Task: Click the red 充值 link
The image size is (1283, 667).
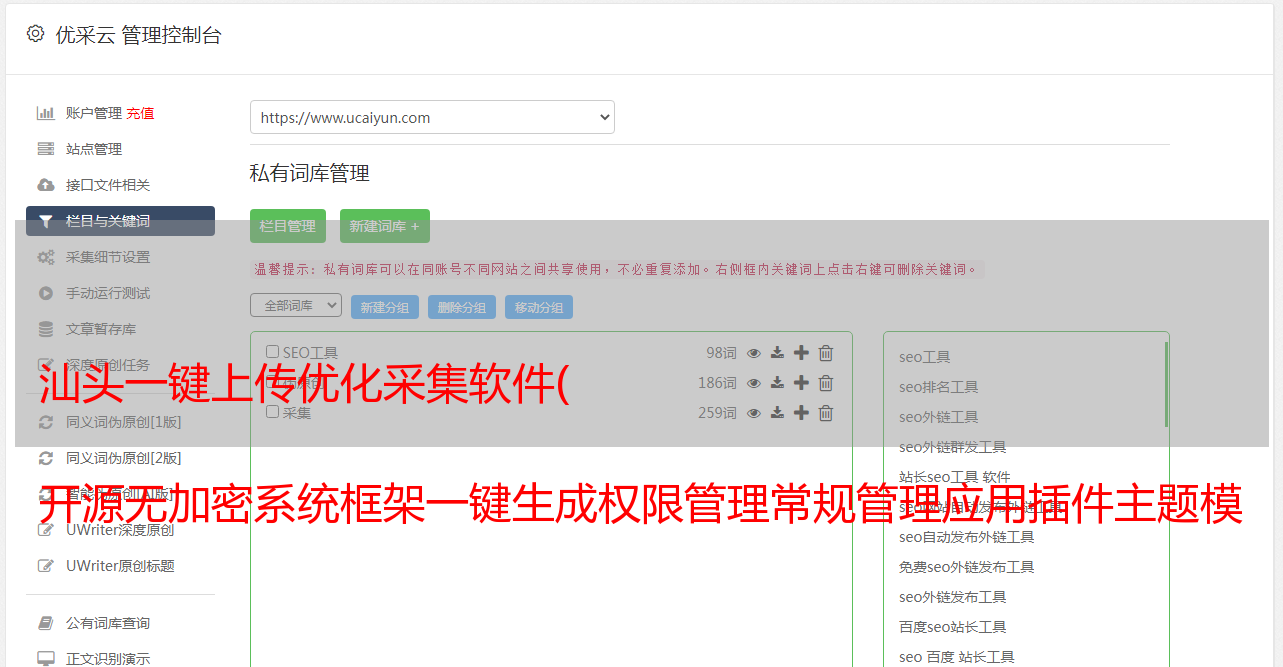Action: click(140, 113)
